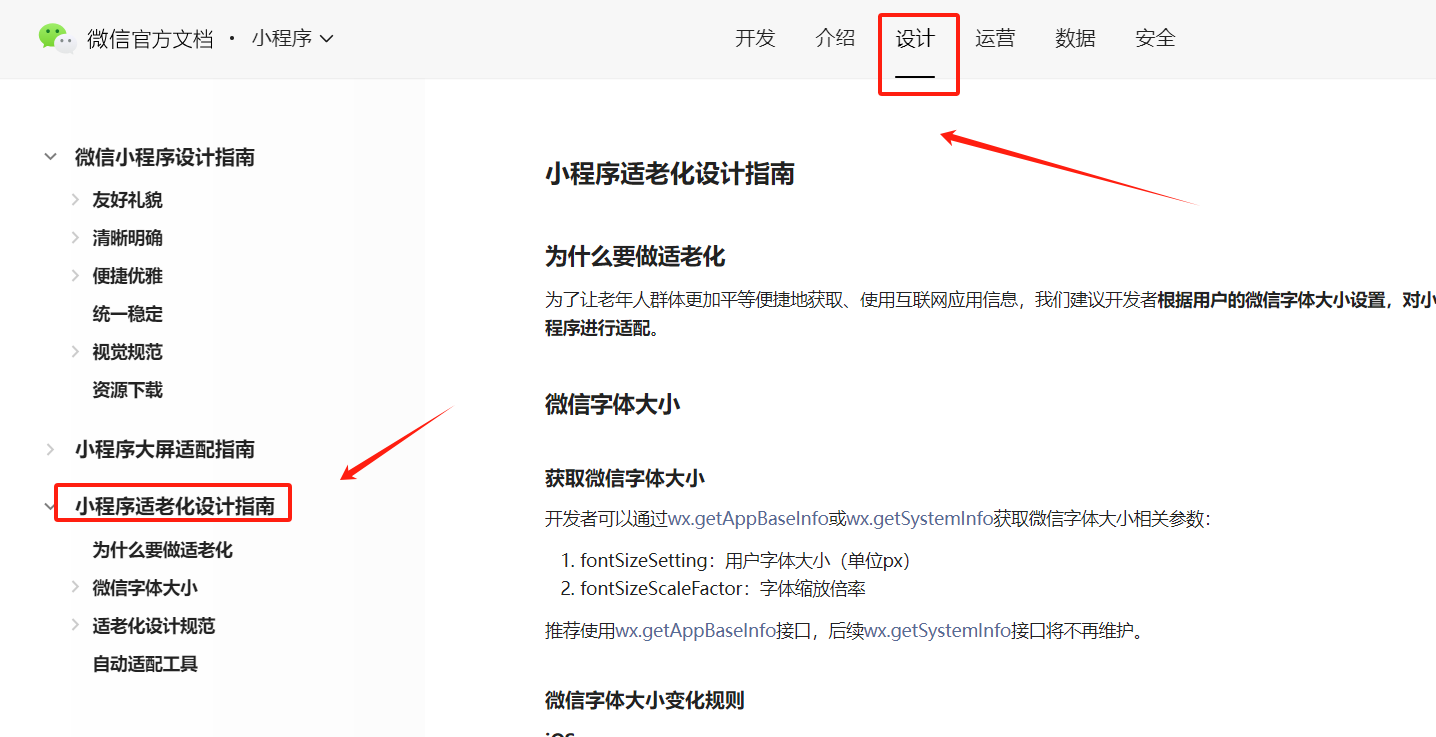This screenshot has height=737, width=1436.
Task: Open 微信字体大小 sidebar entry
Action: pyautogui.click(x=145, y=588)
